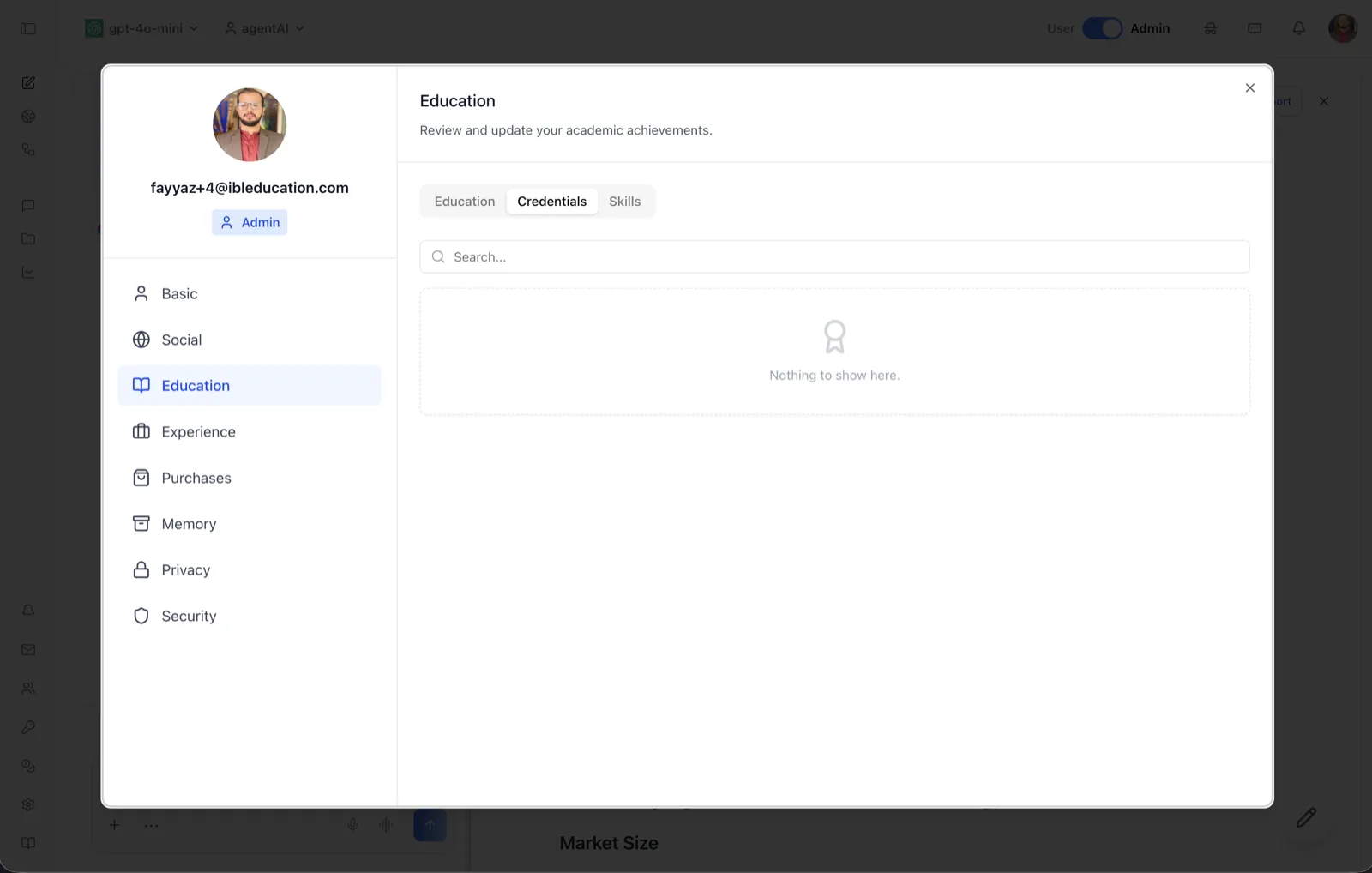Viewport: 1372px width, 873px height.
Task: Click the settings gear icon in left sidebar
Action: point(28,804)
